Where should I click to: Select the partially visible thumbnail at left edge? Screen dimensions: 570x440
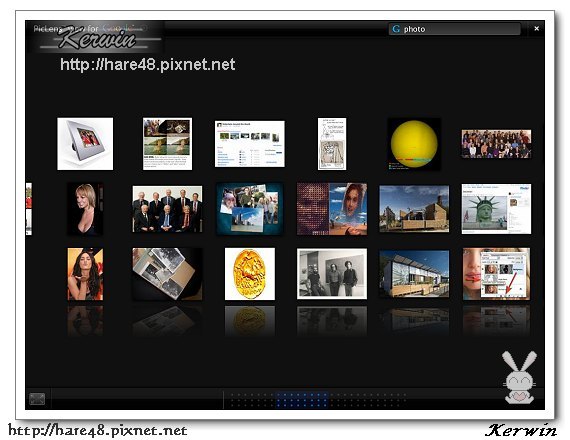click(x=29, y=209)
